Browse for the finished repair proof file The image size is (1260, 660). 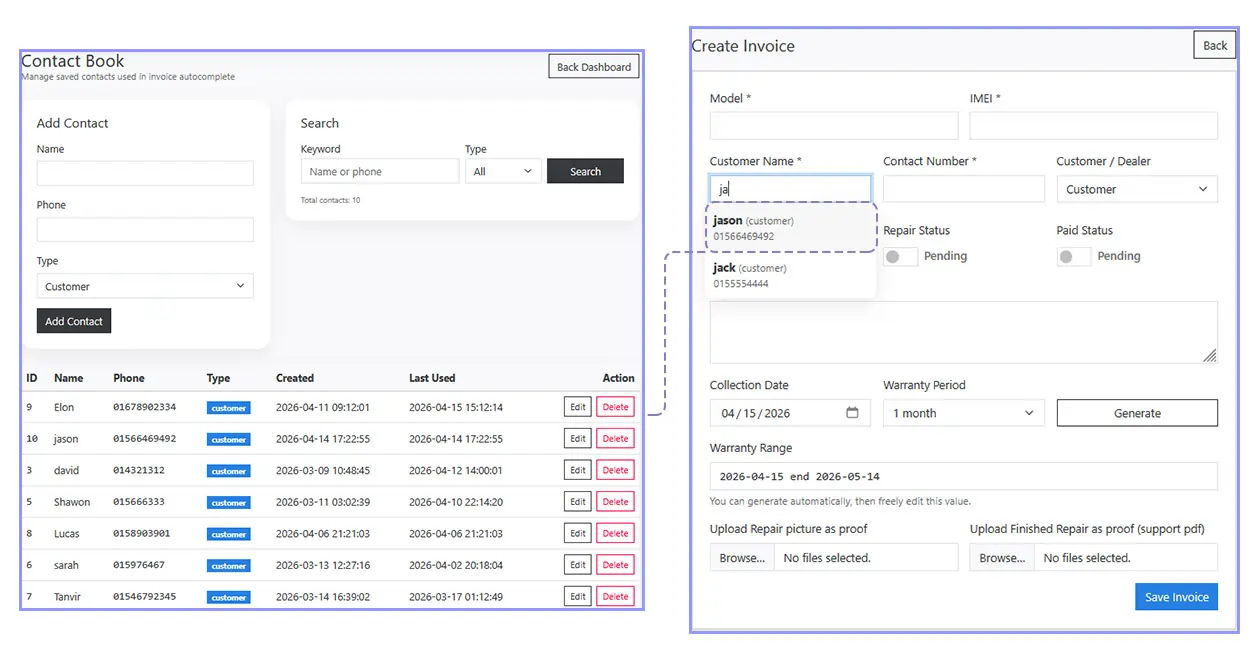pyautogui.click(x=1002, y=557)
